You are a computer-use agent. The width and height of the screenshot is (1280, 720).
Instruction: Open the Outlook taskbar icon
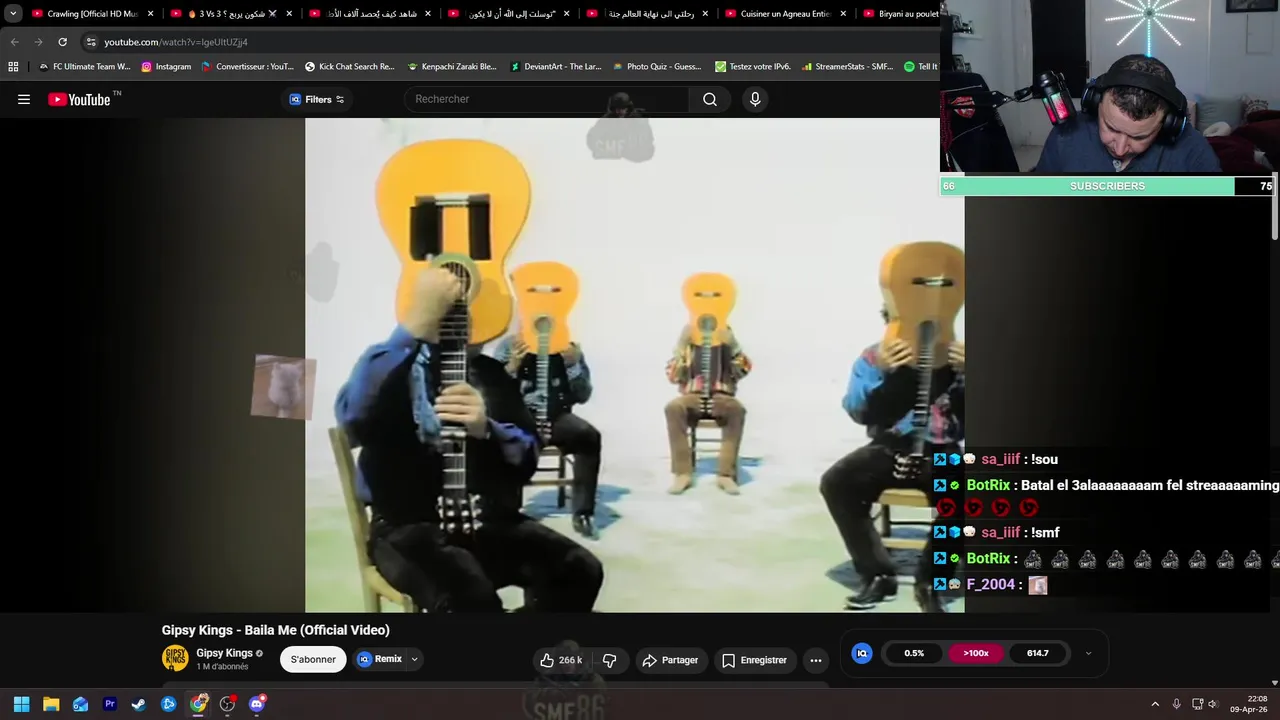point(80,704)
